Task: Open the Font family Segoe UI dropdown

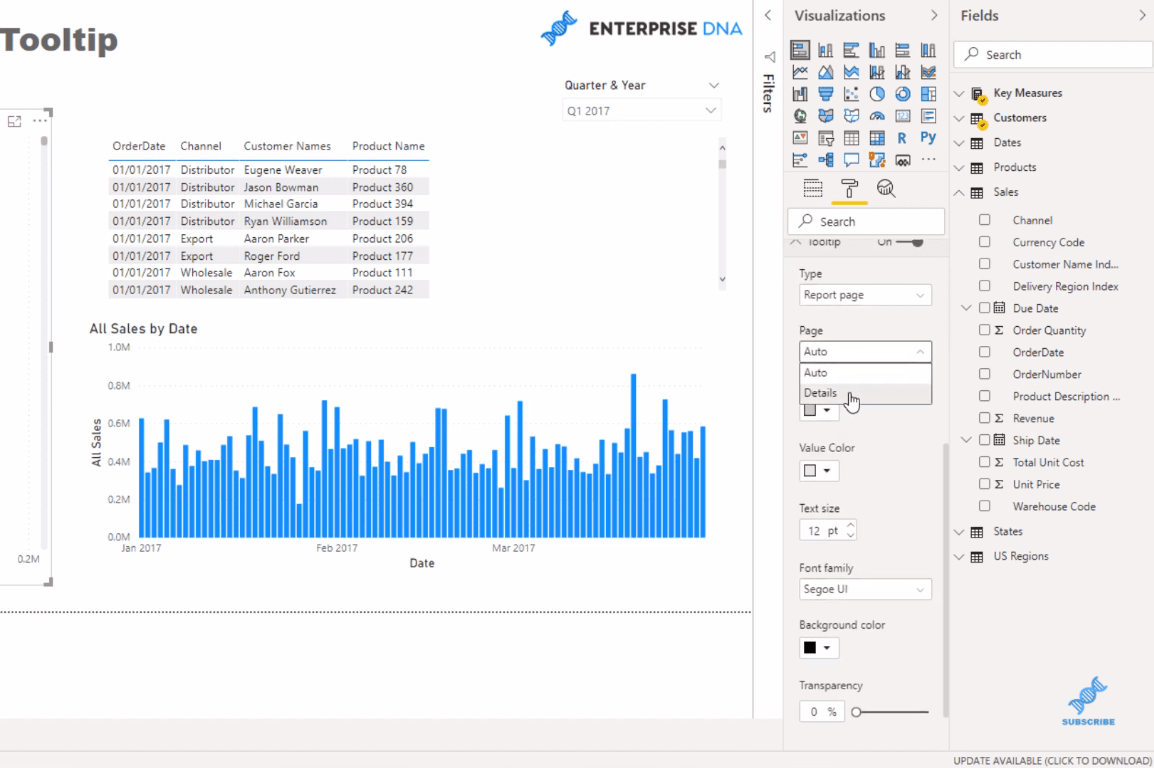Action: 865,589
